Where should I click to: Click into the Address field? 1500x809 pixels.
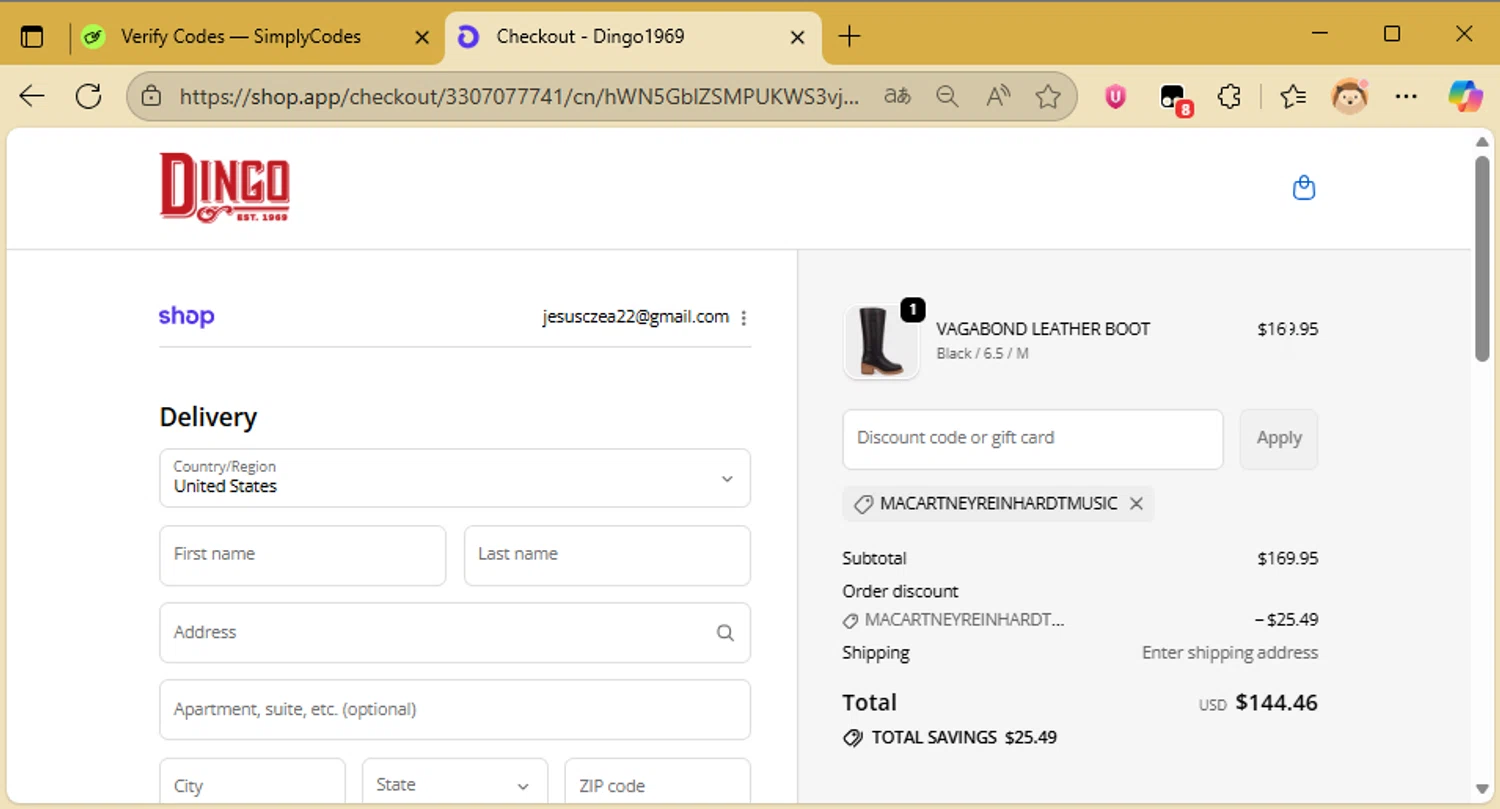coord(455,632)
